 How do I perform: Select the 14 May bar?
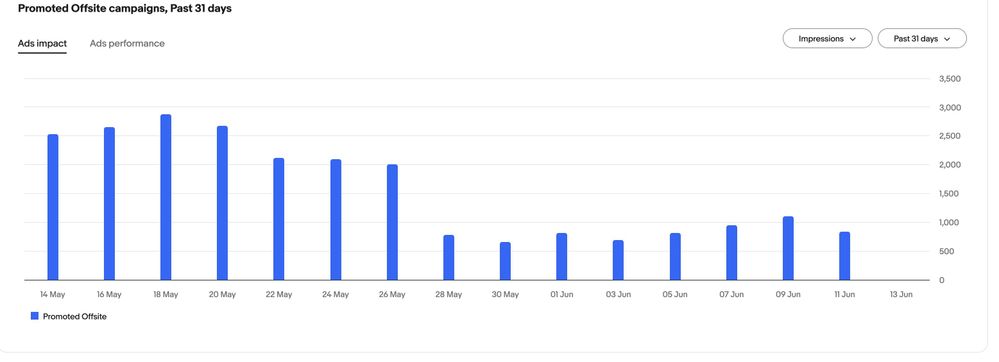click(x=53, y=207)
